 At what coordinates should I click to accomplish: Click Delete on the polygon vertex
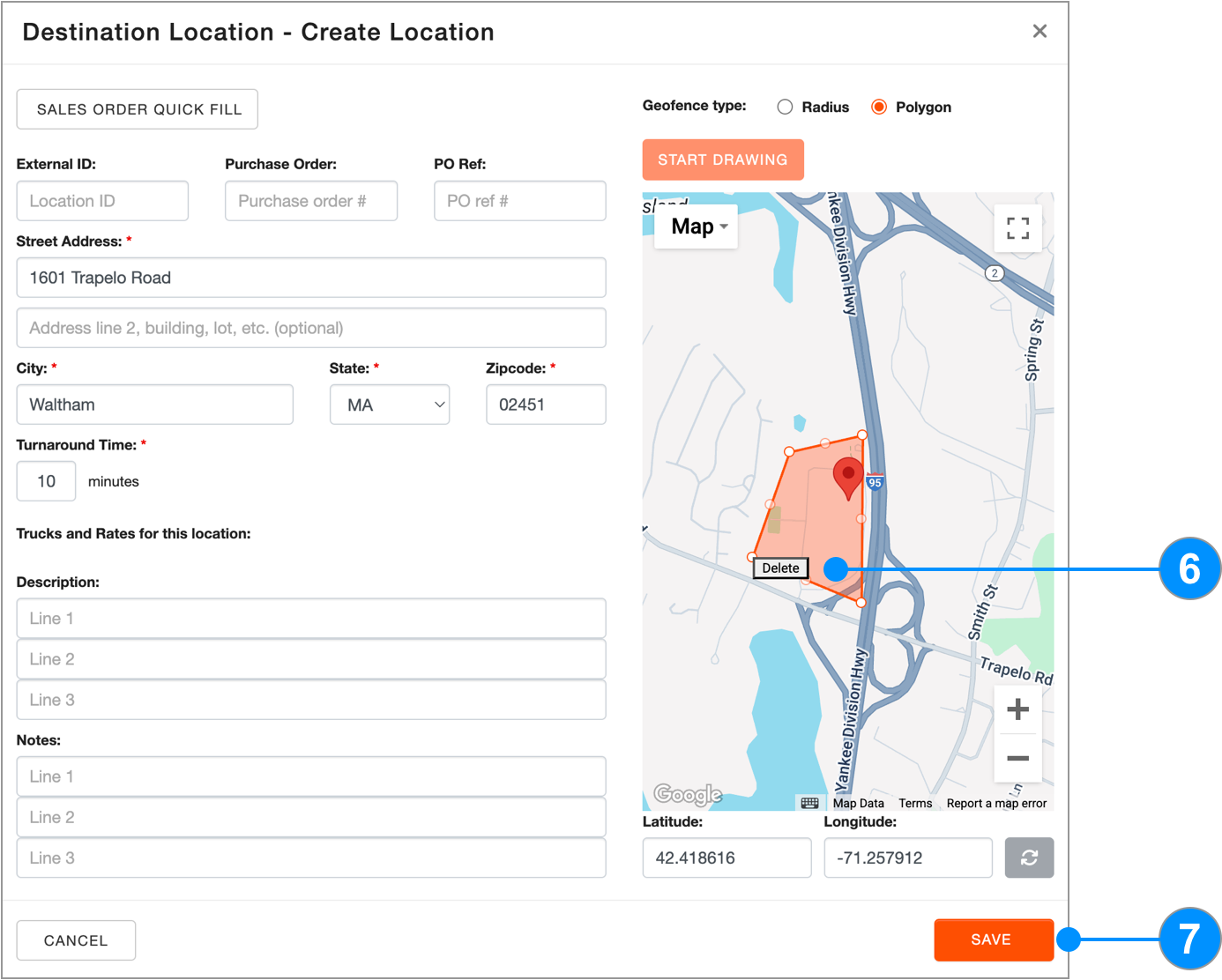[780, 568]
